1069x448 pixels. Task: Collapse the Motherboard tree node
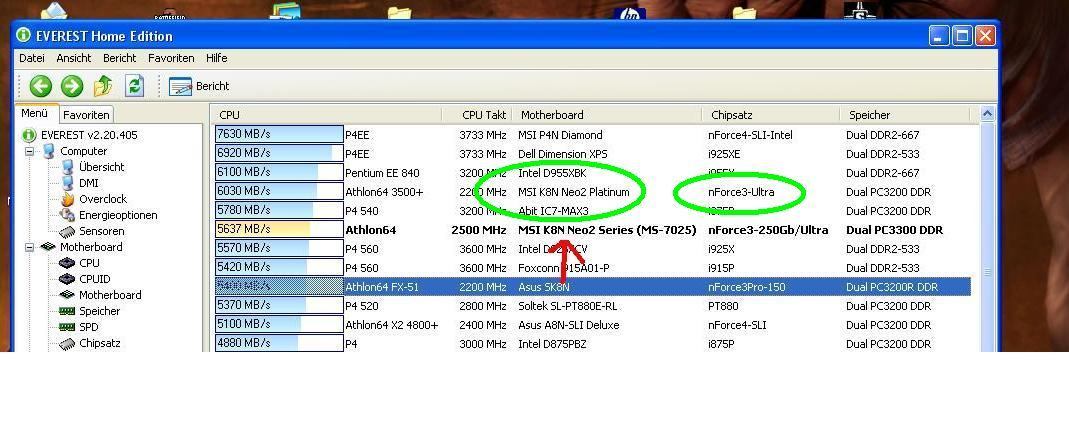click(29, 247)
